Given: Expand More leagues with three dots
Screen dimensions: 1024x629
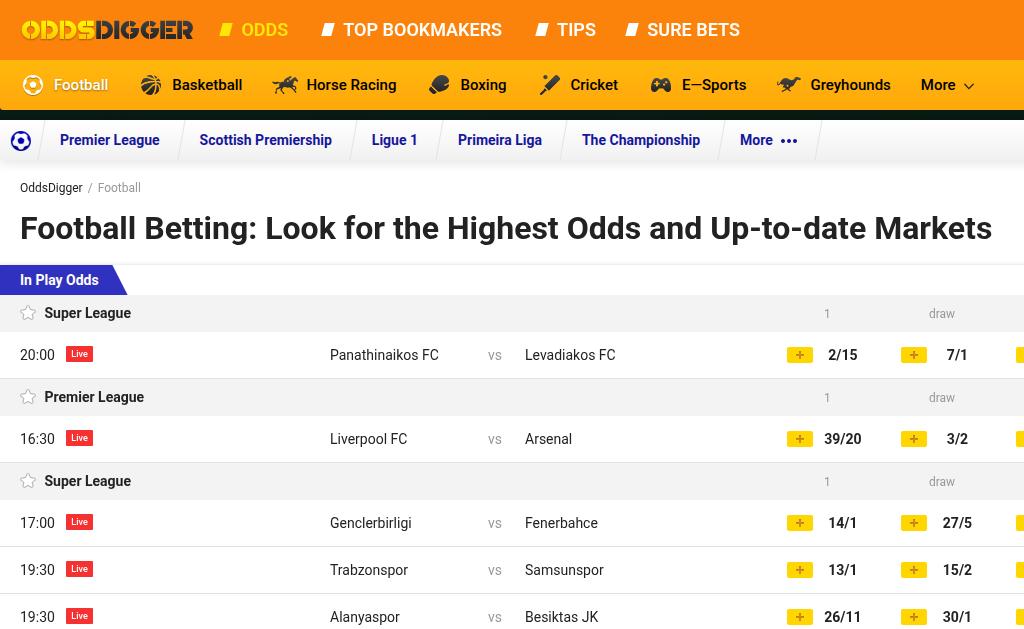Looking at the screenshot, I should (x=769, y=140).
